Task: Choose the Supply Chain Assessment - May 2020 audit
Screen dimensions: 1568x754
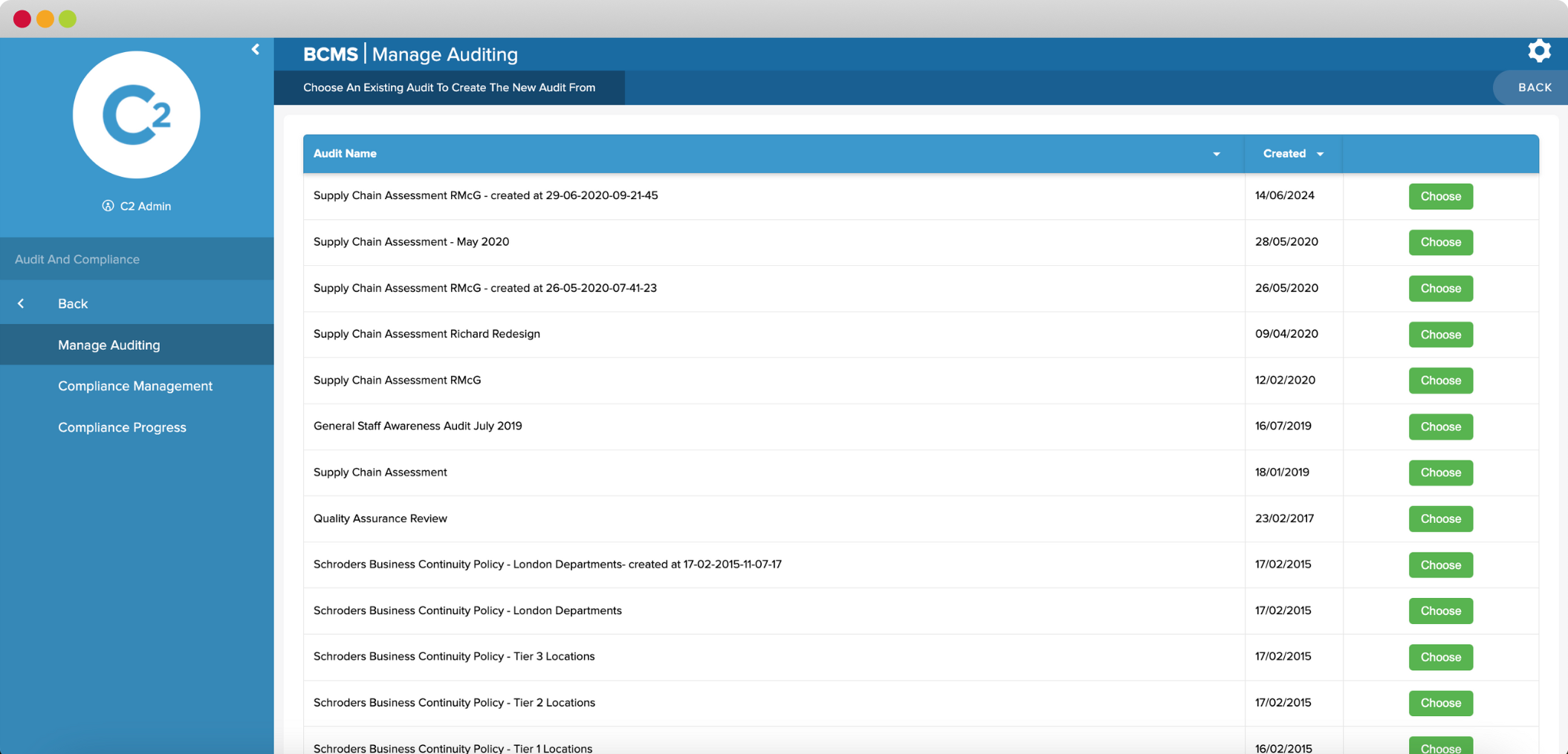Action: [x=1440, y=242]
